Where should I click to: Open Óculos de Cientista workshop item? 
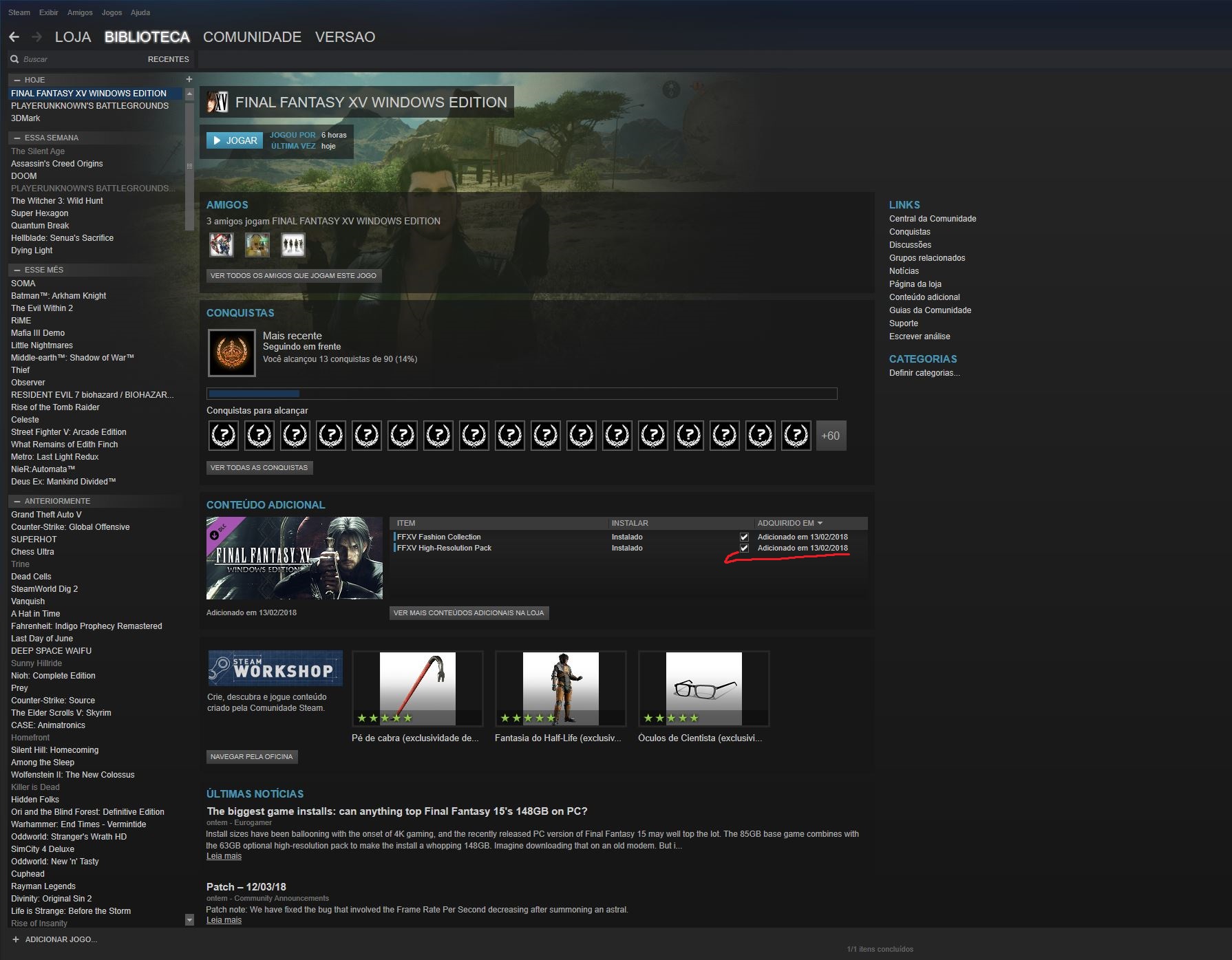click(704, 689)
